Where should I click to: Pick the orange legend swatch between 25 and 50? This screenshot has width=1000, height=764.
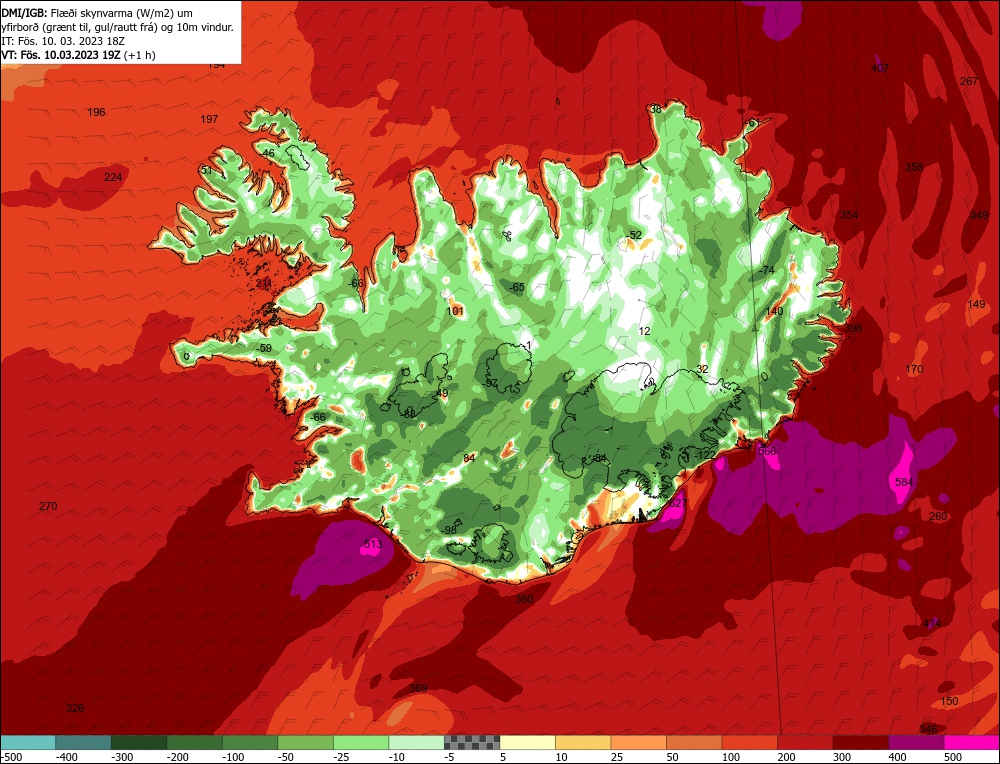tap(638, 742)
